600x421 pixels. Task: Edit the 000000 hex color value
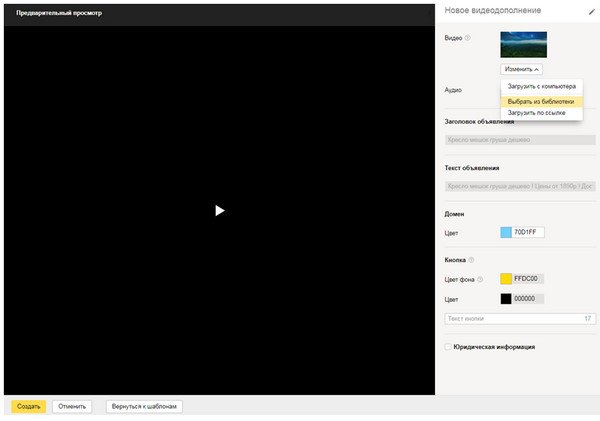tap(528, 299)
